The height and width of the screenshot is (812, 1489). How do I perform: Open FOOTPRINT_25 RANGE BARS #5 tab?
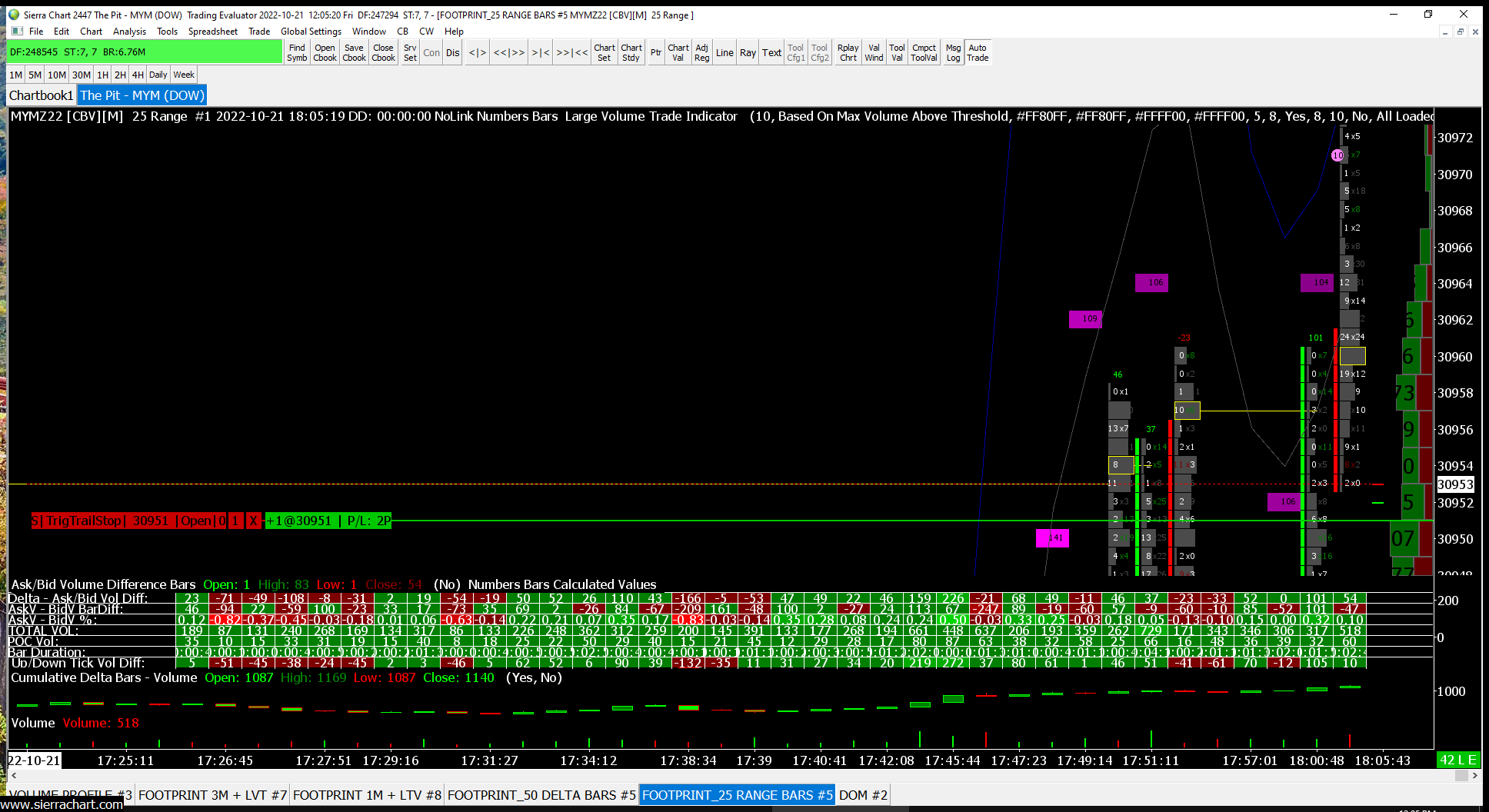pyautogui.click(x=738, y=795)
